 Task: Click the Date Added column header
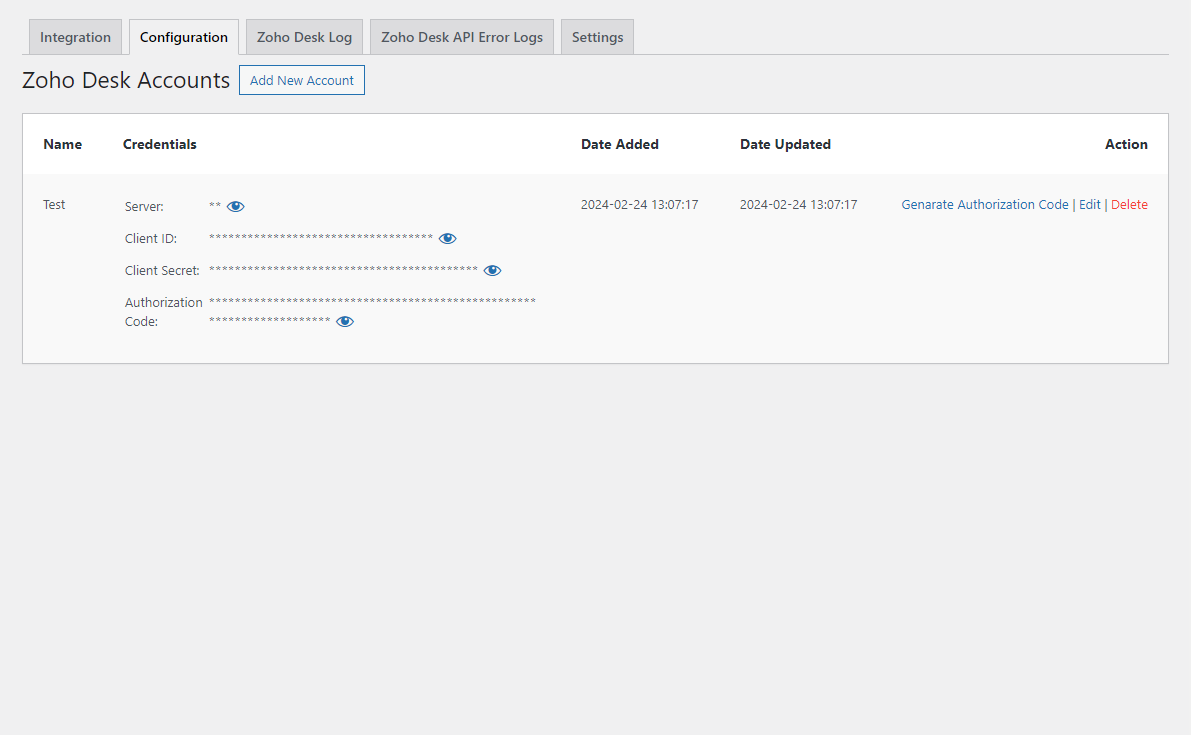point(620,144)
